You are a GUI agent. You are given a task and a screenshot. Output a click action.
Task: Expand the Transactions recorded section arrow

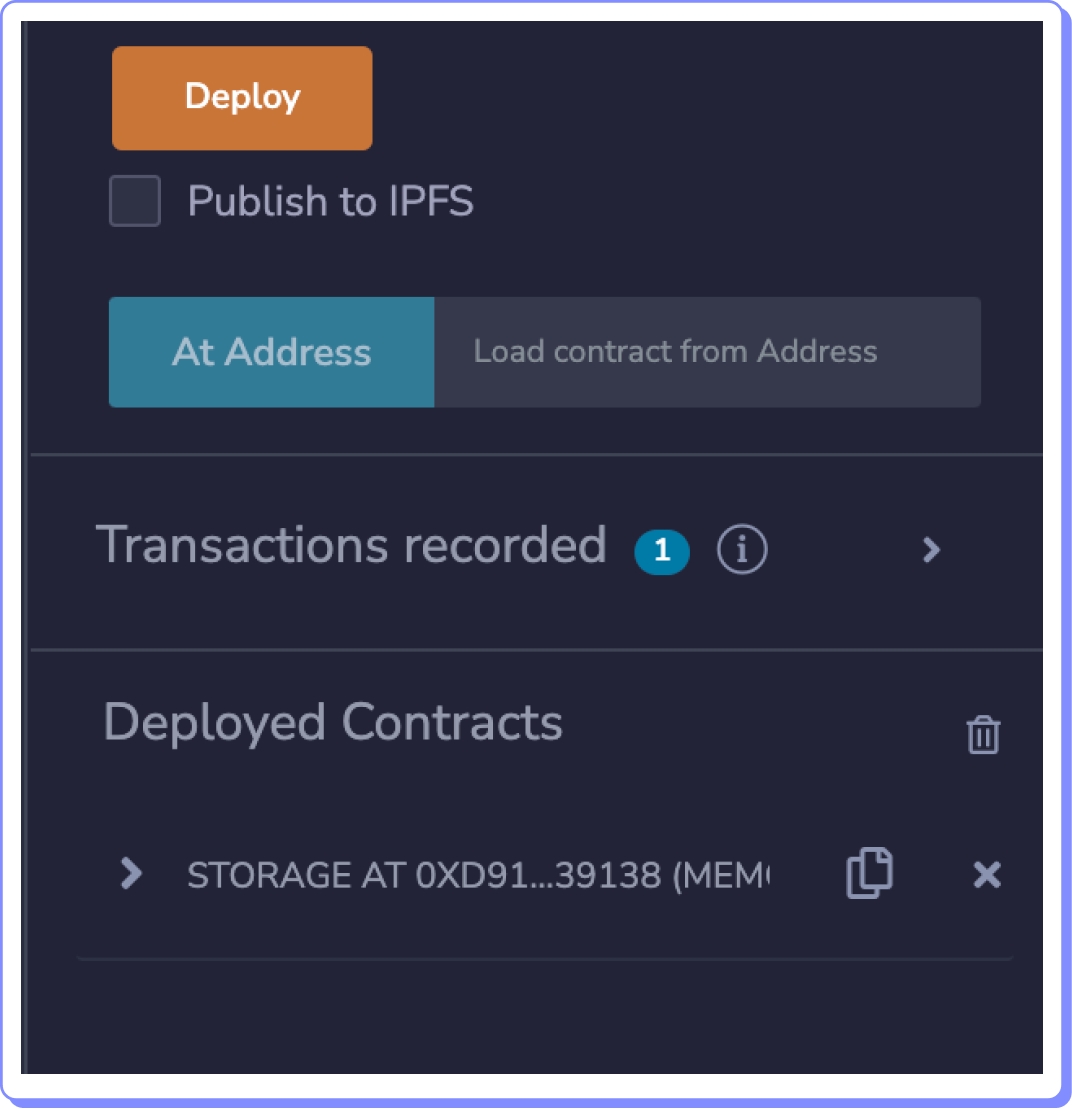pos(931,549)
